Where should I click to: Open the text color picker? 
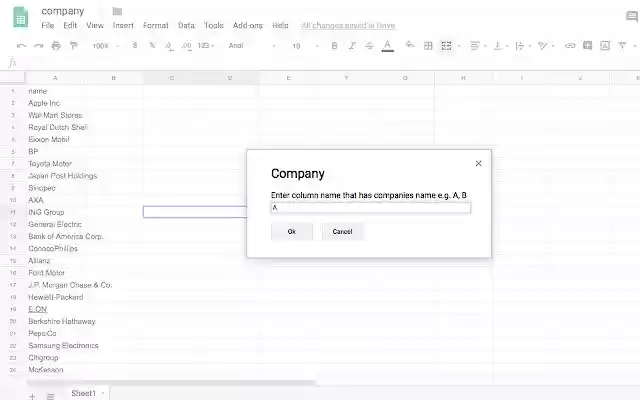click(387, 46)
